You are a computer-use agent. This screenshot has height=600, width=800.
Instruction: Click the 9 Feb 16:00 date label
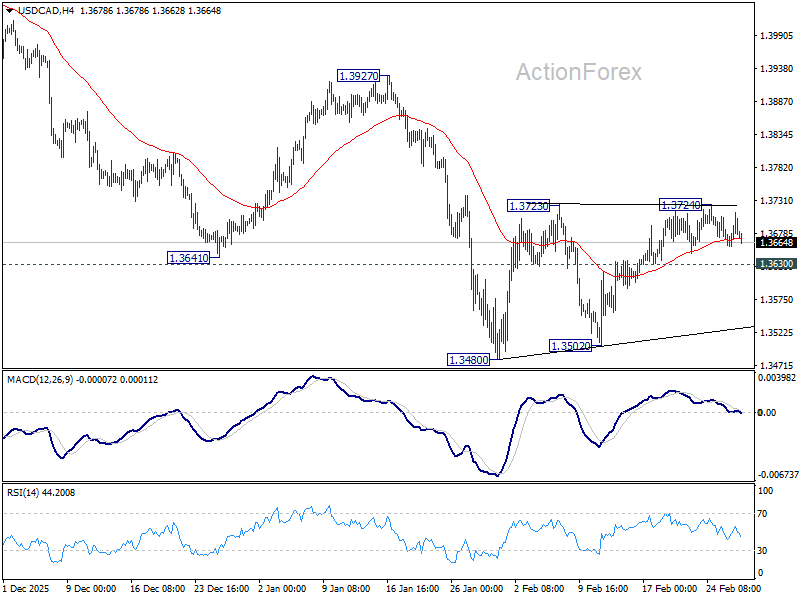[603, 589]
